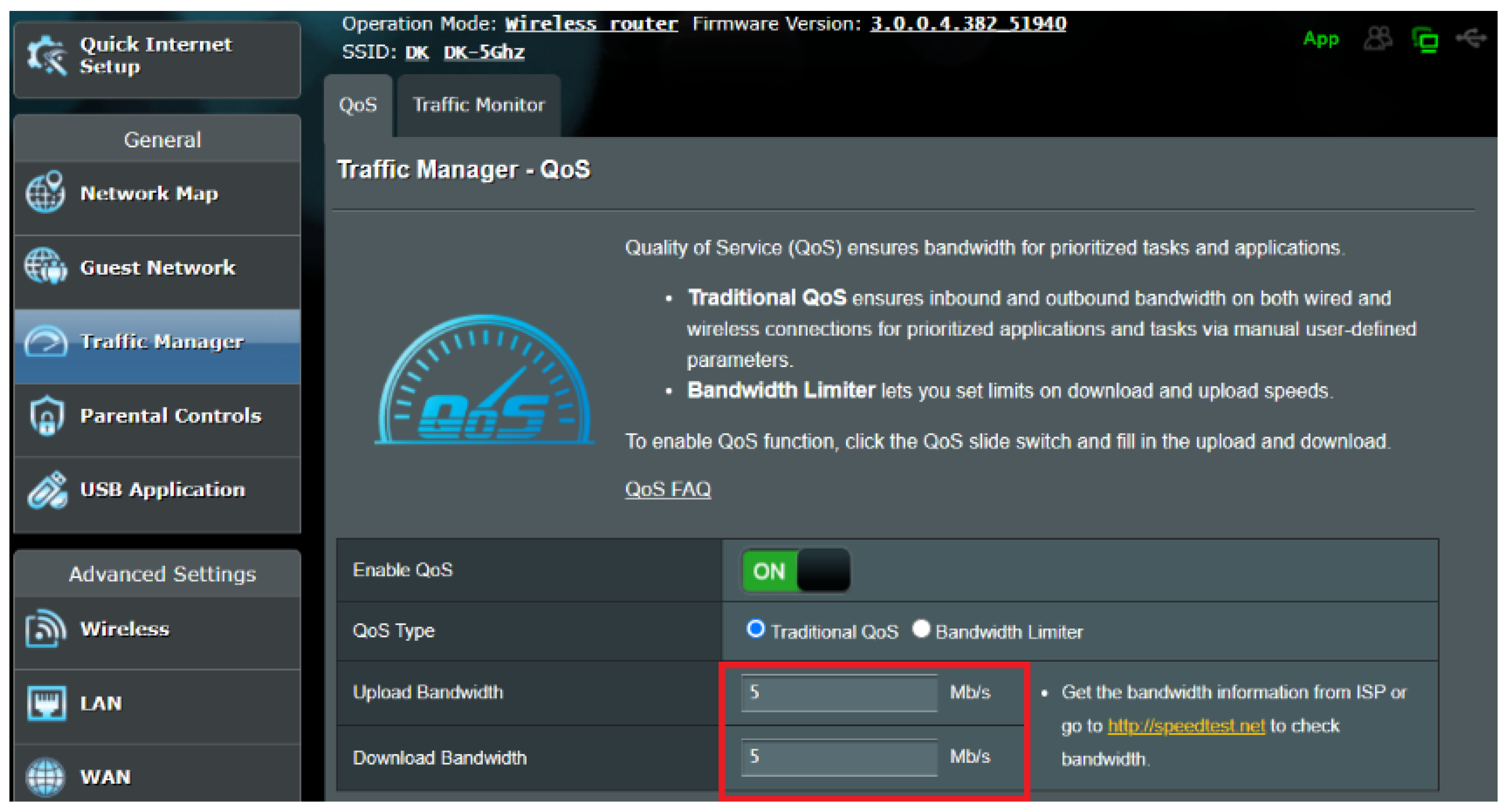Click the firmware version link

(968, 23)
